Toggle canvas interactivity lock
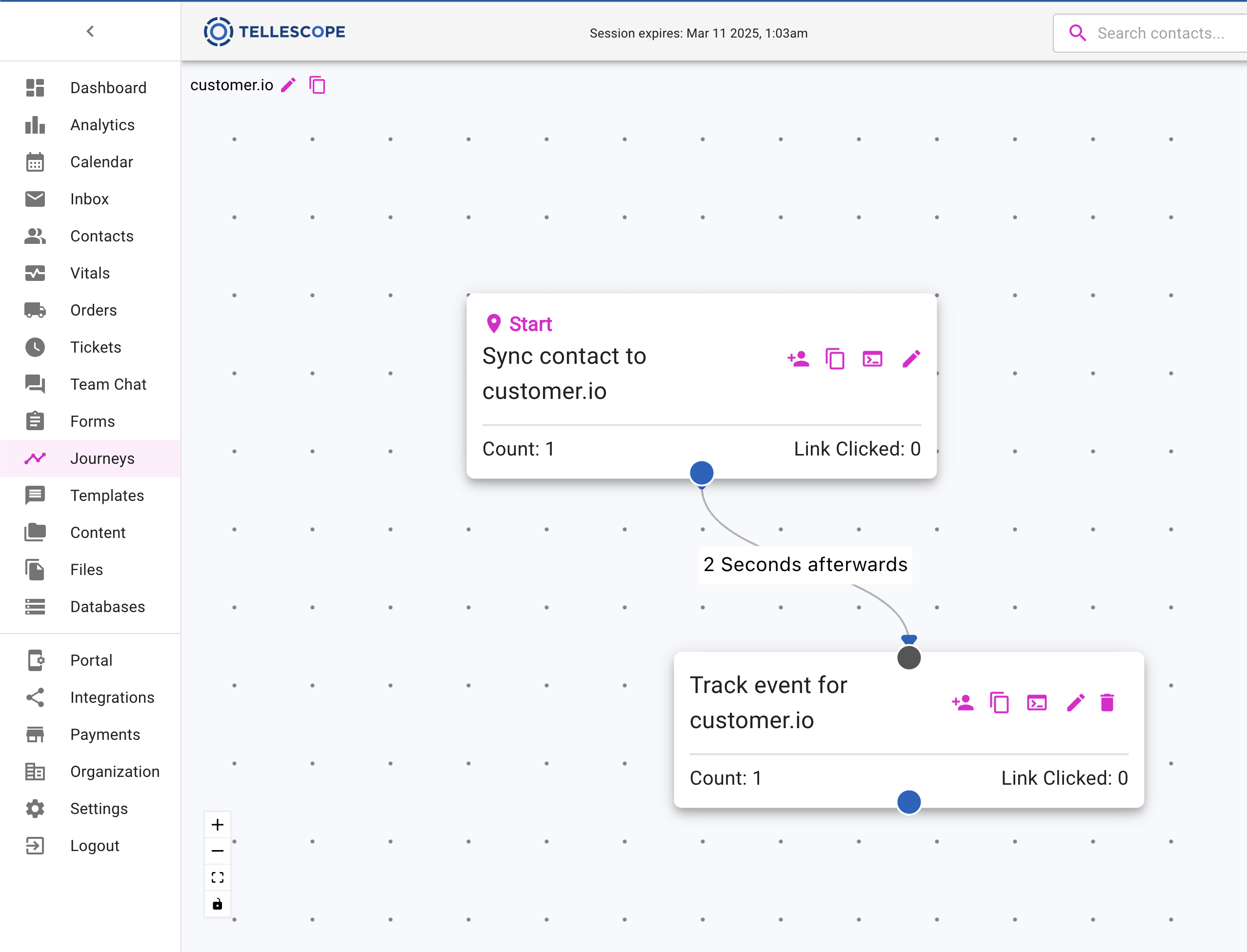The height and width of the screenshot is (952, 1247). pos(218,904)
